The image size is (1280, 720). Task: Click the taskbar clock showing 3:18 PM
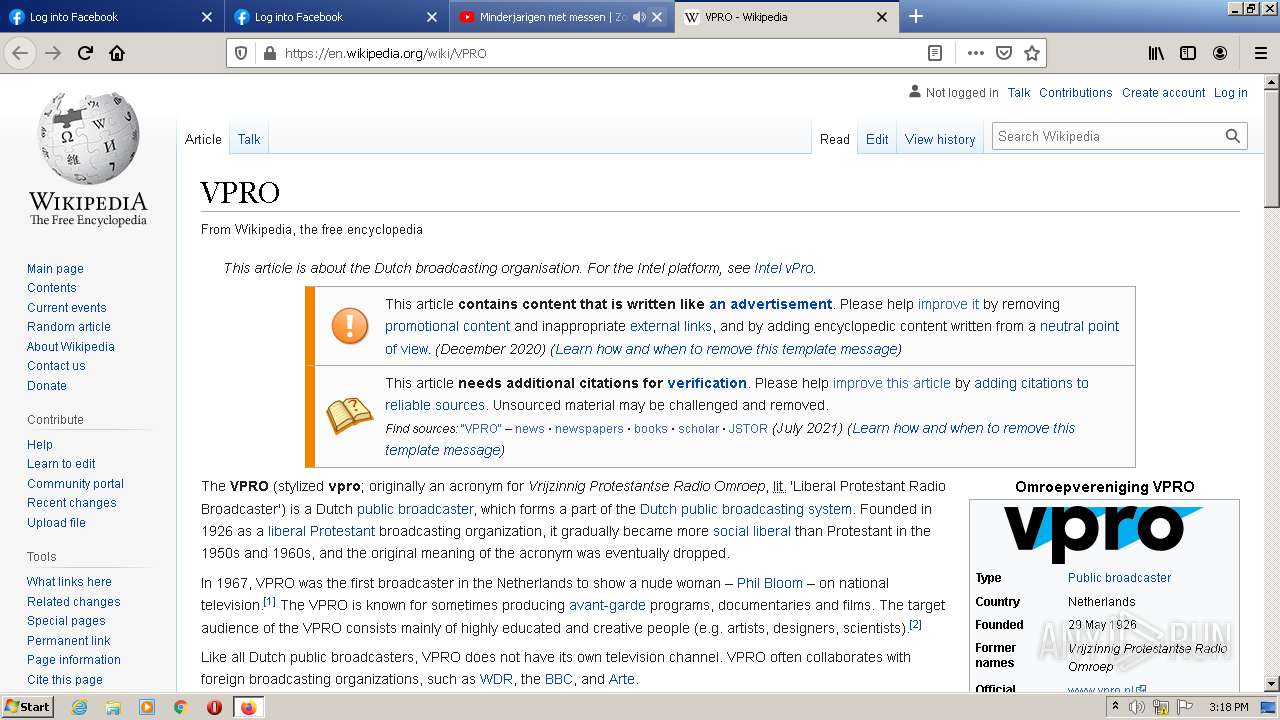pyautogui.click(x=1228, y=707)
